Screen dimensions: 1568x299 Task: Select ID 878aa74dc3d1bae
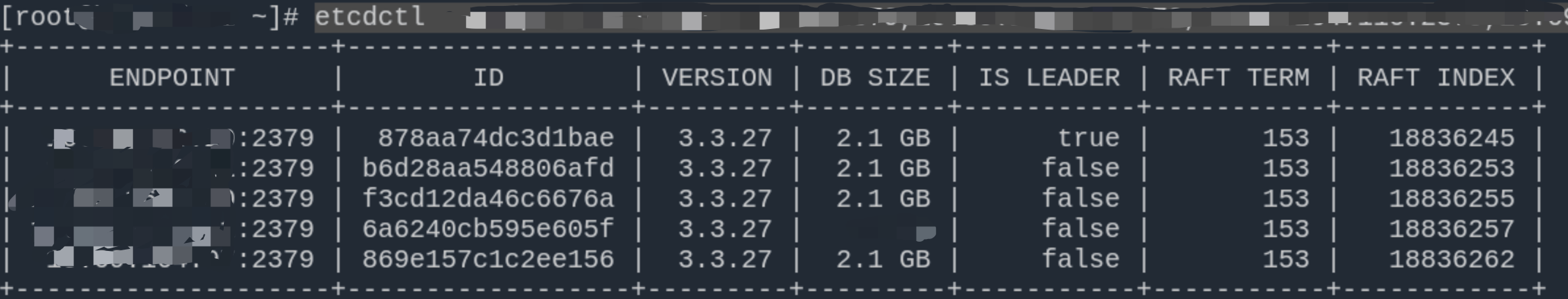(496, 138)
